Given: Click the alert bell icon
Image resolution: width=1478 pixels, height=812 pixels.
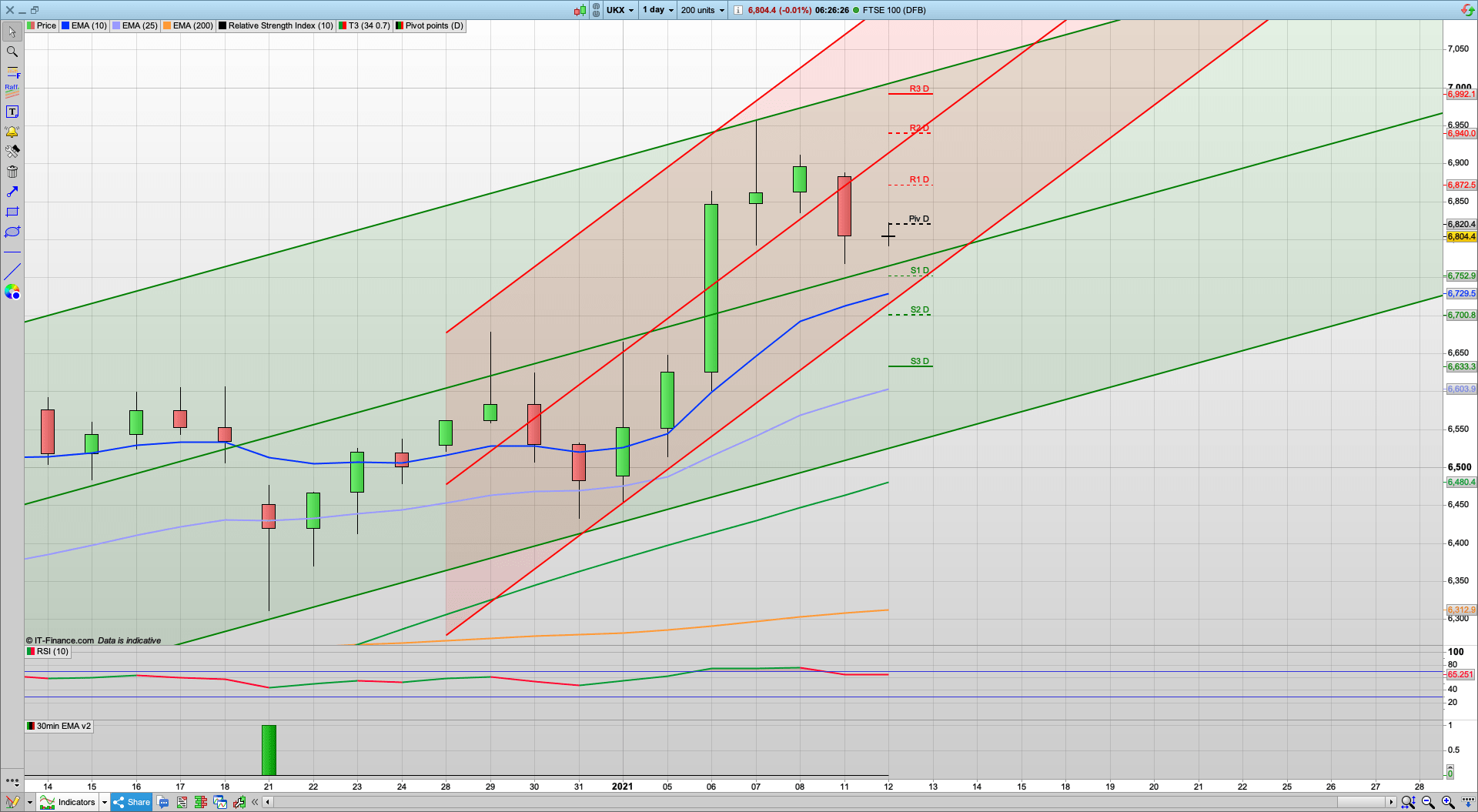Looking at the screenshot, I should [x=12, y=132].
